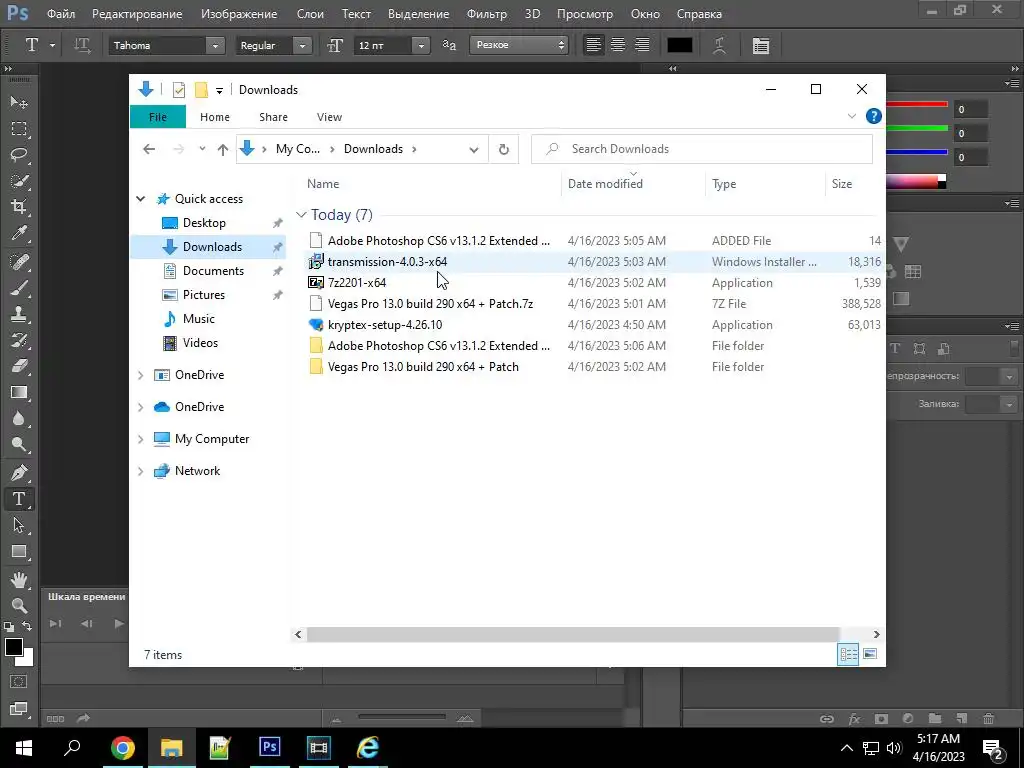Right-align text in Photoshop options bar
This screenshot has height=768, width=1024.
642,44
